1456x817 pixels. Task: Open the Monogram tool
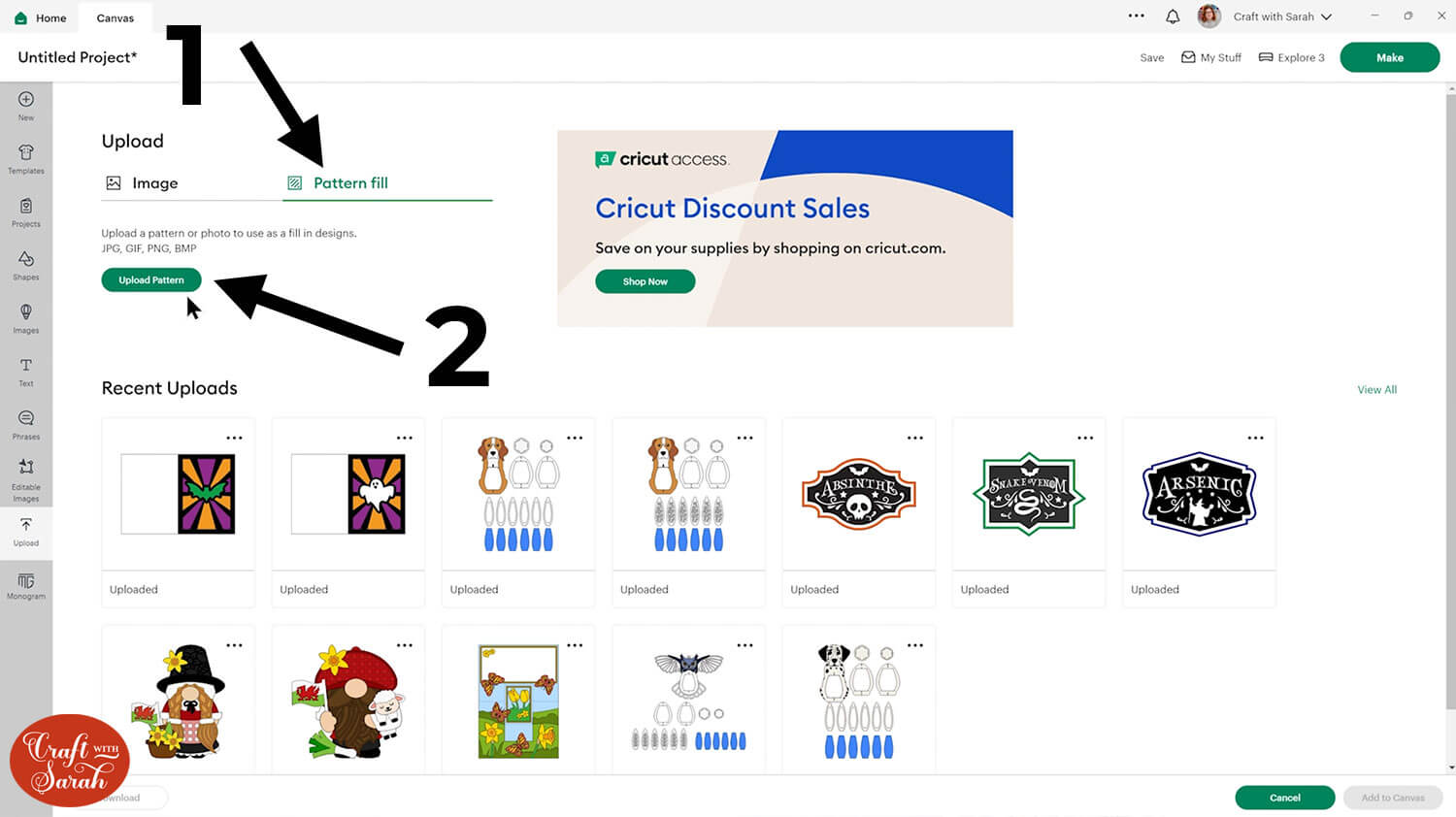coord(26,586)
